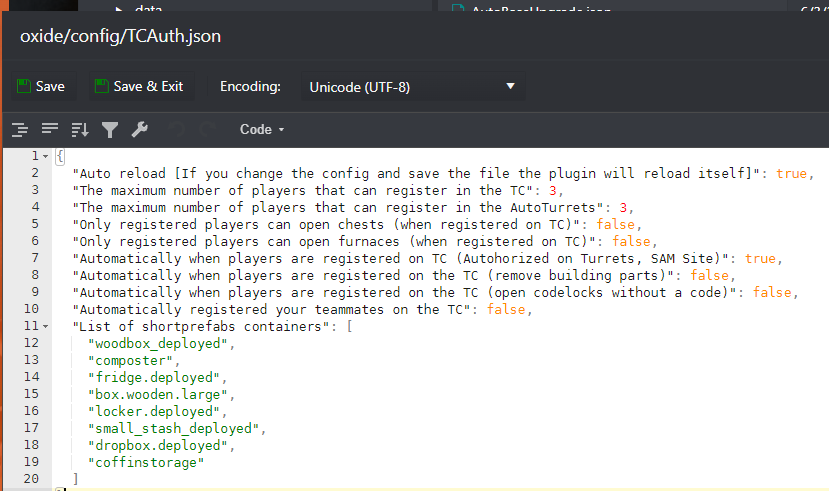Image resolution: width=829 pixels, height=491 pixels.
Task: Click the Redo arrow icon
Action: (207, 129)
